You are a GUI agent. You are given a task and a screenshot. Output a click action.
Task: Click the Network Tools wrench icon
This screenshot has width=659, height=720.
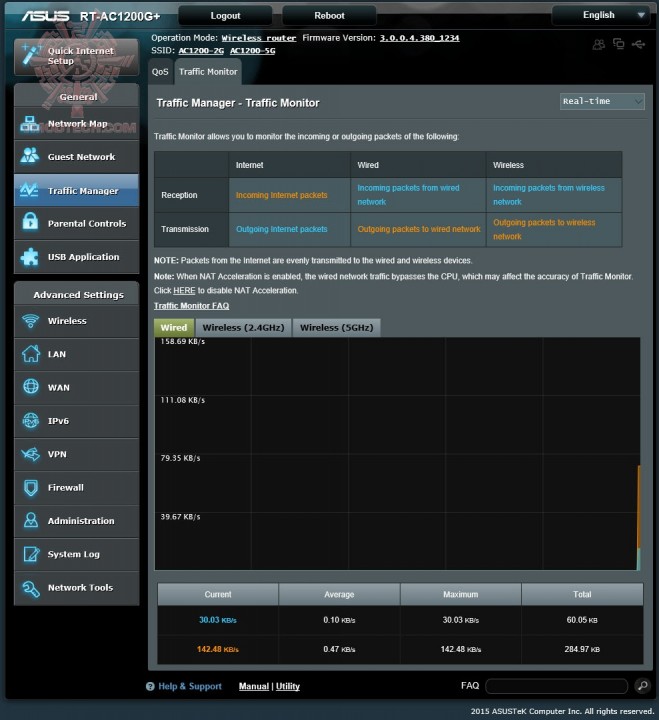tap(31, 588)
